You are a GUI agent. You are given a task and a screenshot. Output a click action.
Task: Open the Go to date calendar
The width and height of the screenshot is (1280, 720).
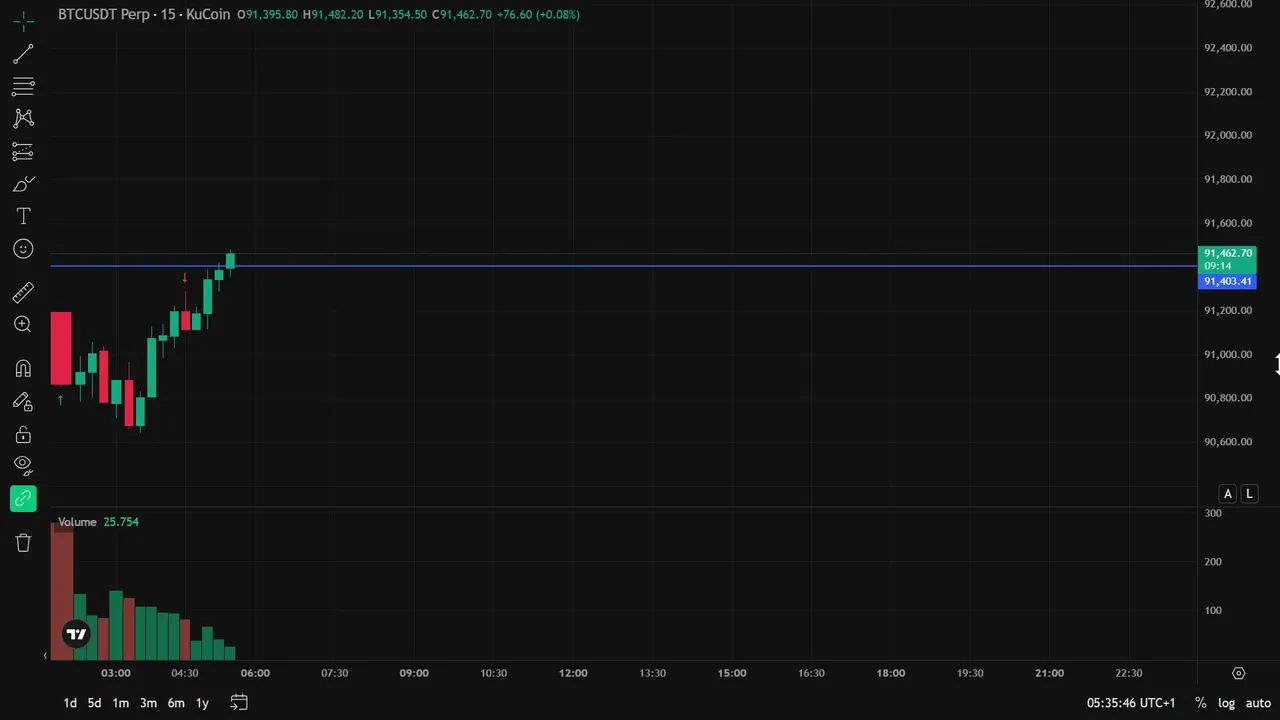click(238, 703)
